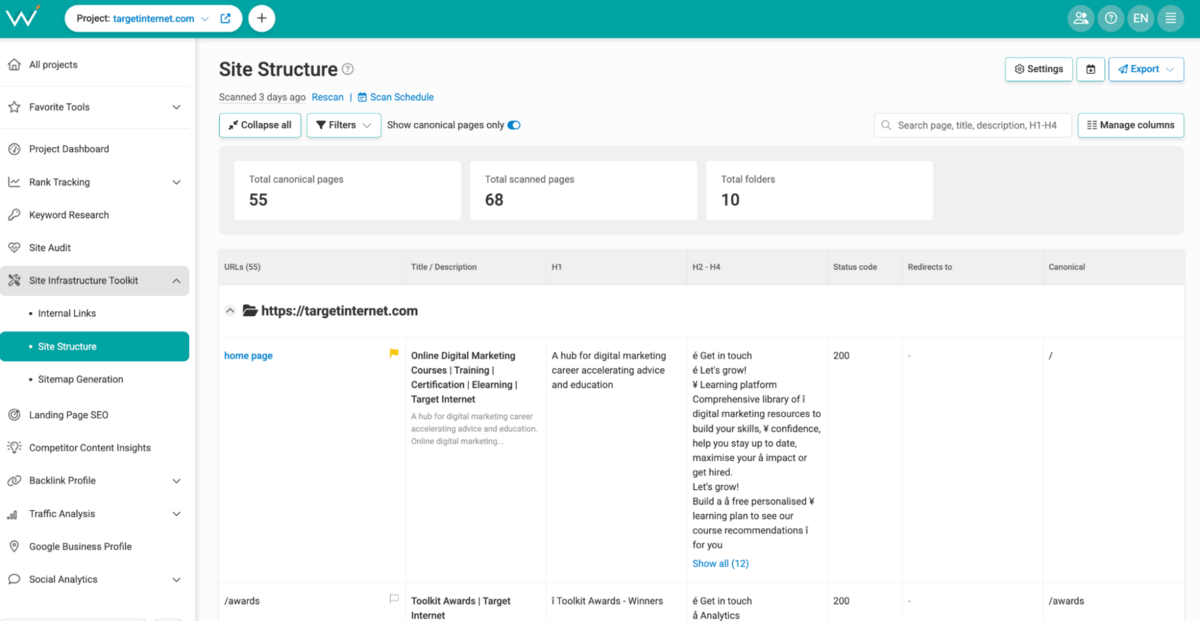
Task: Open project in new tab icon
Action: click(225, 18)
